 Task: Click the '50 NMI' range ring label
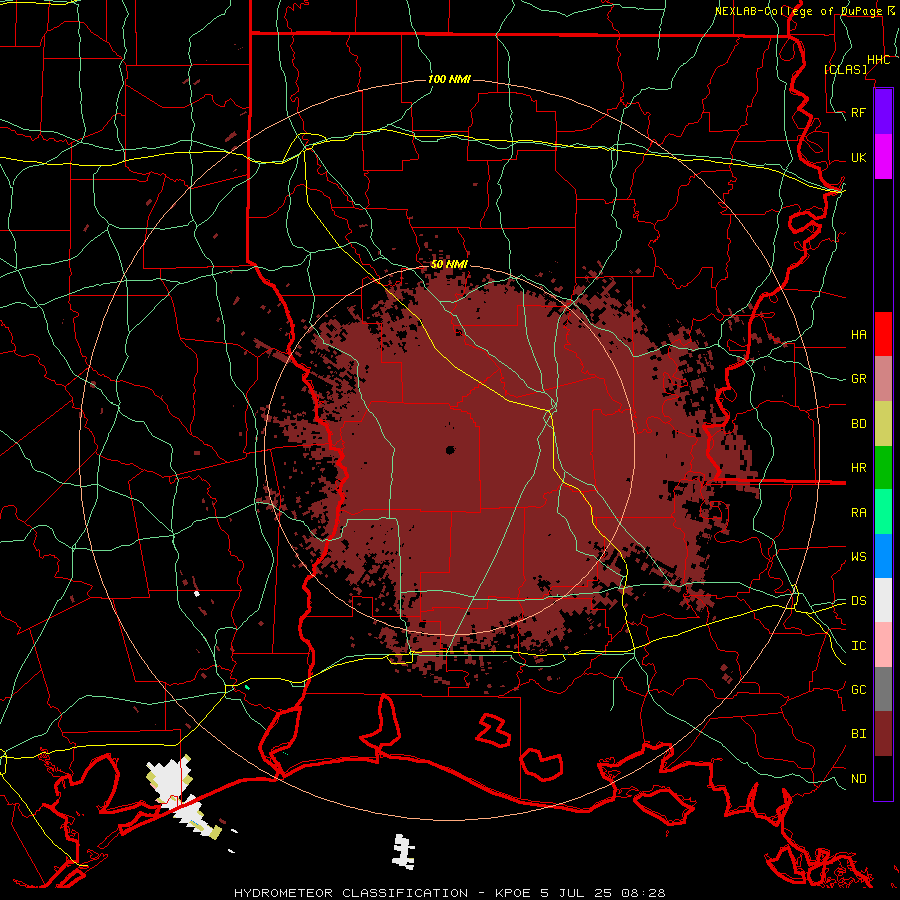point(449,265)
